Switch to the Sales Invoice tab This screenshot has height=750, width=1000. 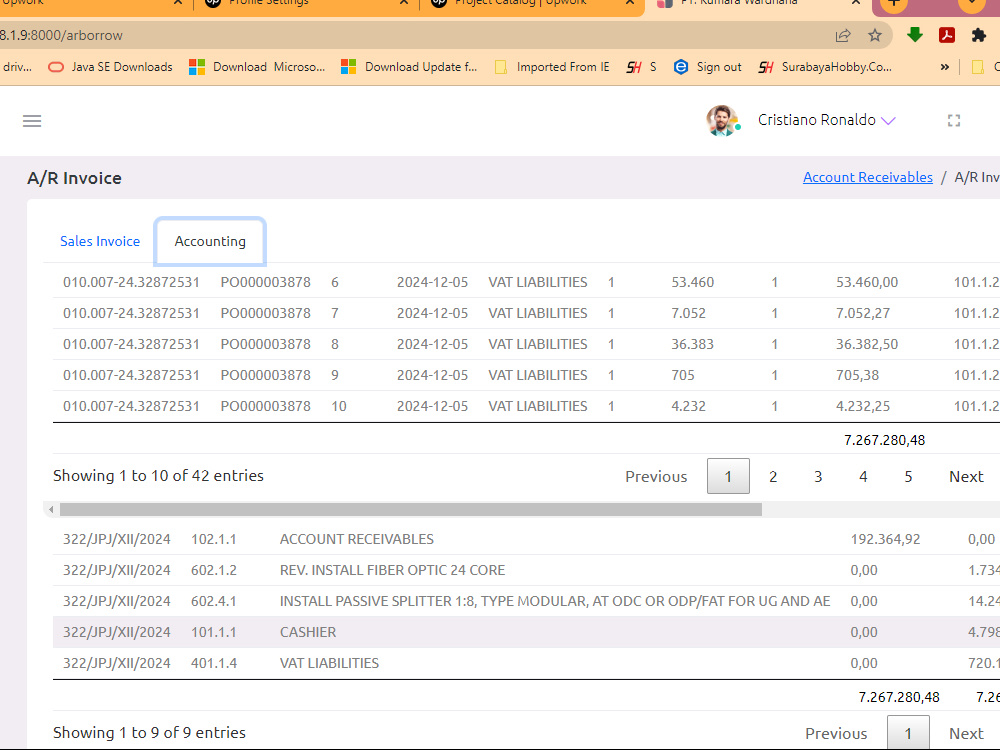[100, 241]
